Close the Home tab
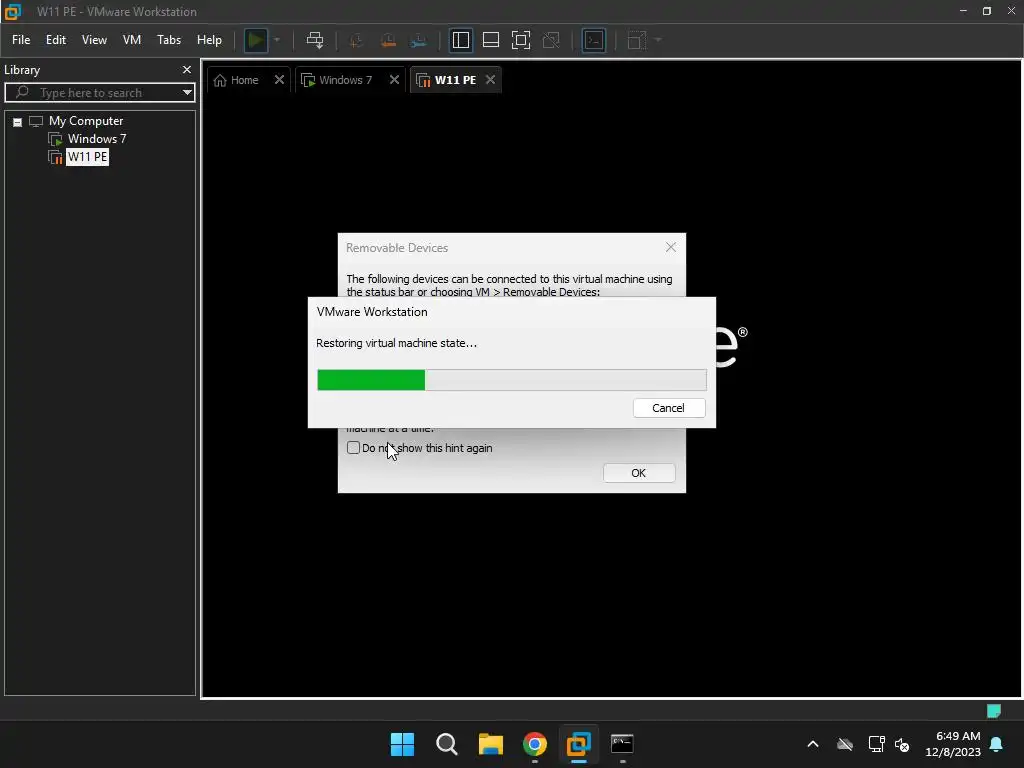This screenshot has width=1024, height=768. (279, 80)
